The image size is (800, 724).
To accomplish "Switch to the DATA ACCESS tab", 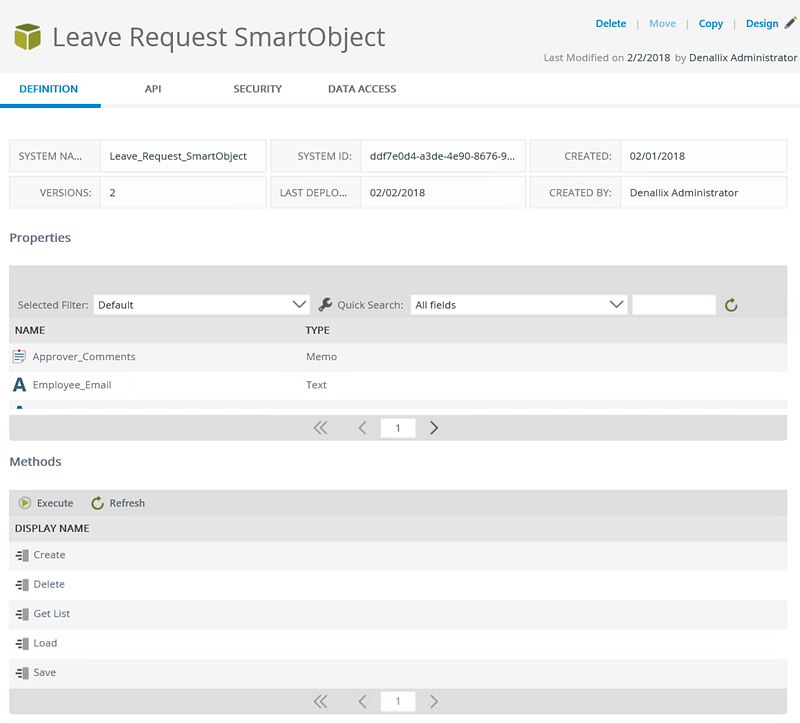I will point(362,89).
